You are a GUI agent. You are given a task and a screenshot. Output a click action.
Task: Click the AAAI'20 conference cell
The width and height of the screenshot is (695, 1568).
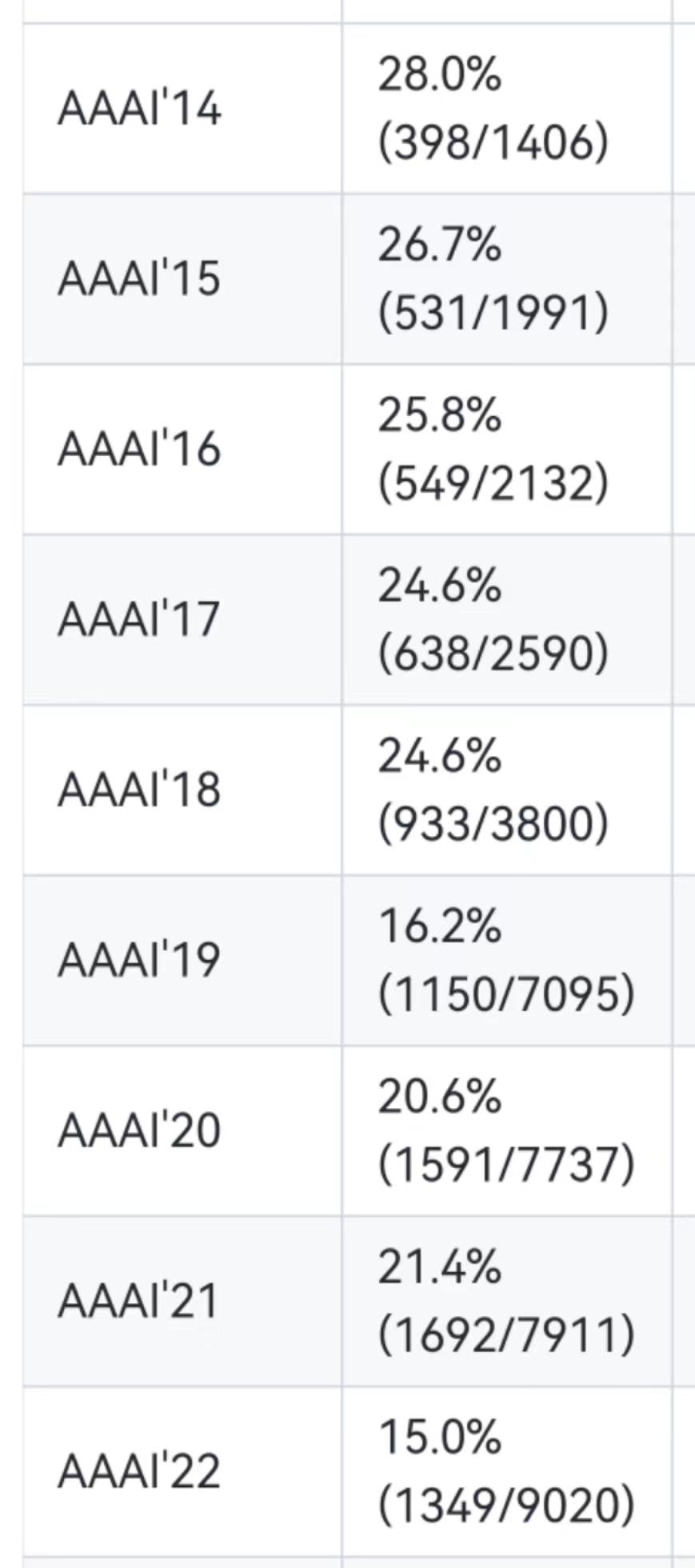click(139, 1130)
